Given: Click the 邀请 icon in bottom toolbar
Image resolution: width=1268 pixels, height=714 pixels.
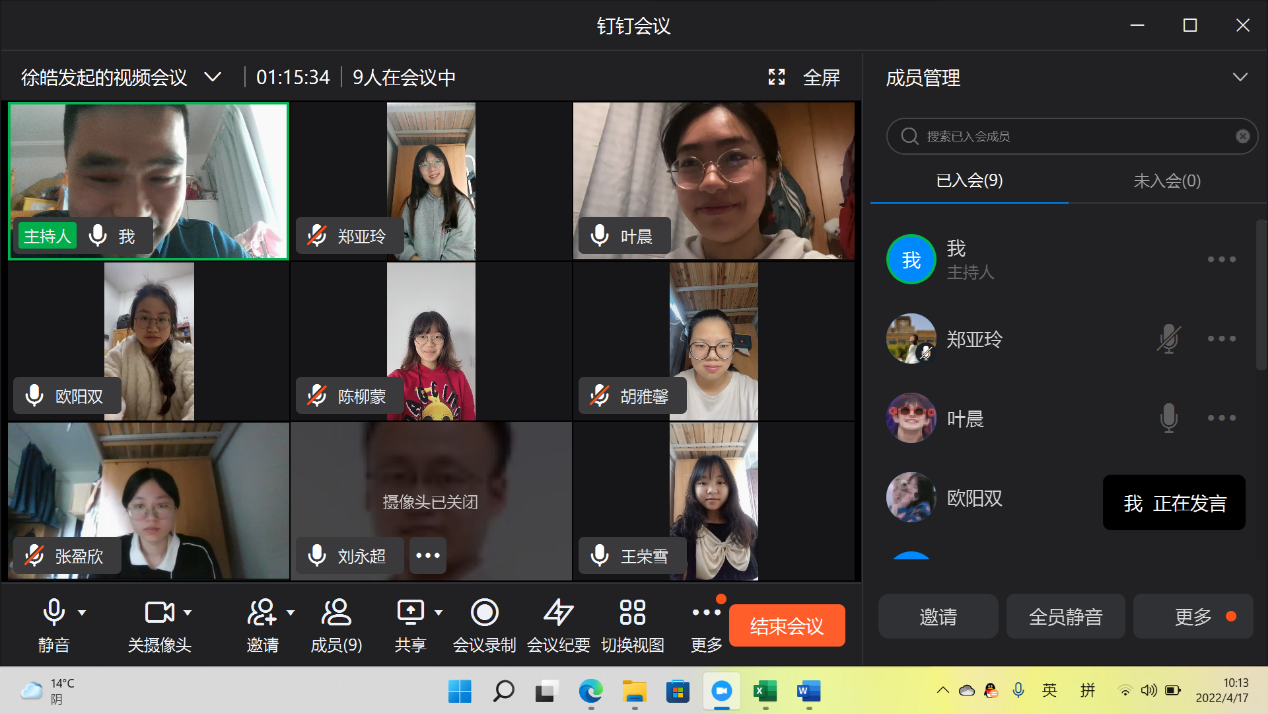Looking at the screenshot, I should [262, 613].
